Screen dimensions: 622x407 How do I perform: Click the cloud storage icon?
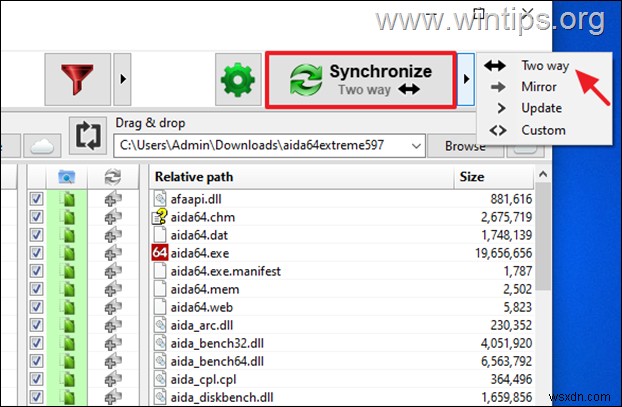tap(42, 145)
